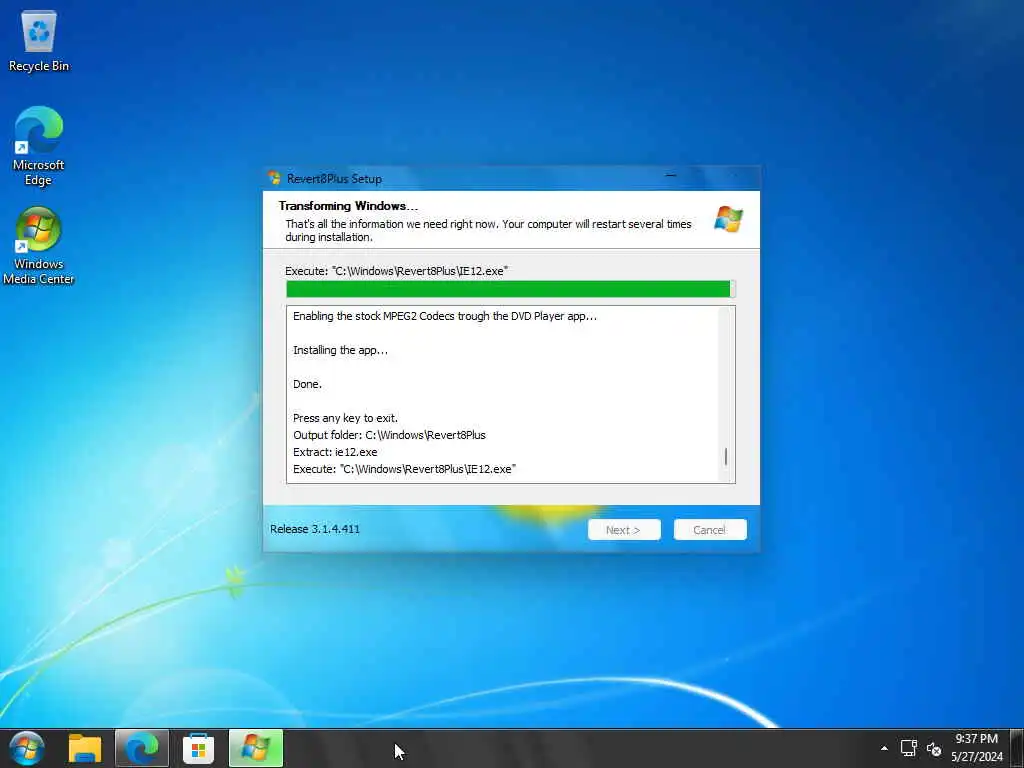Viewport: 1024px width, 768px height.
Task: Open File Explorer from the taskbar
Action: (85, 748)
